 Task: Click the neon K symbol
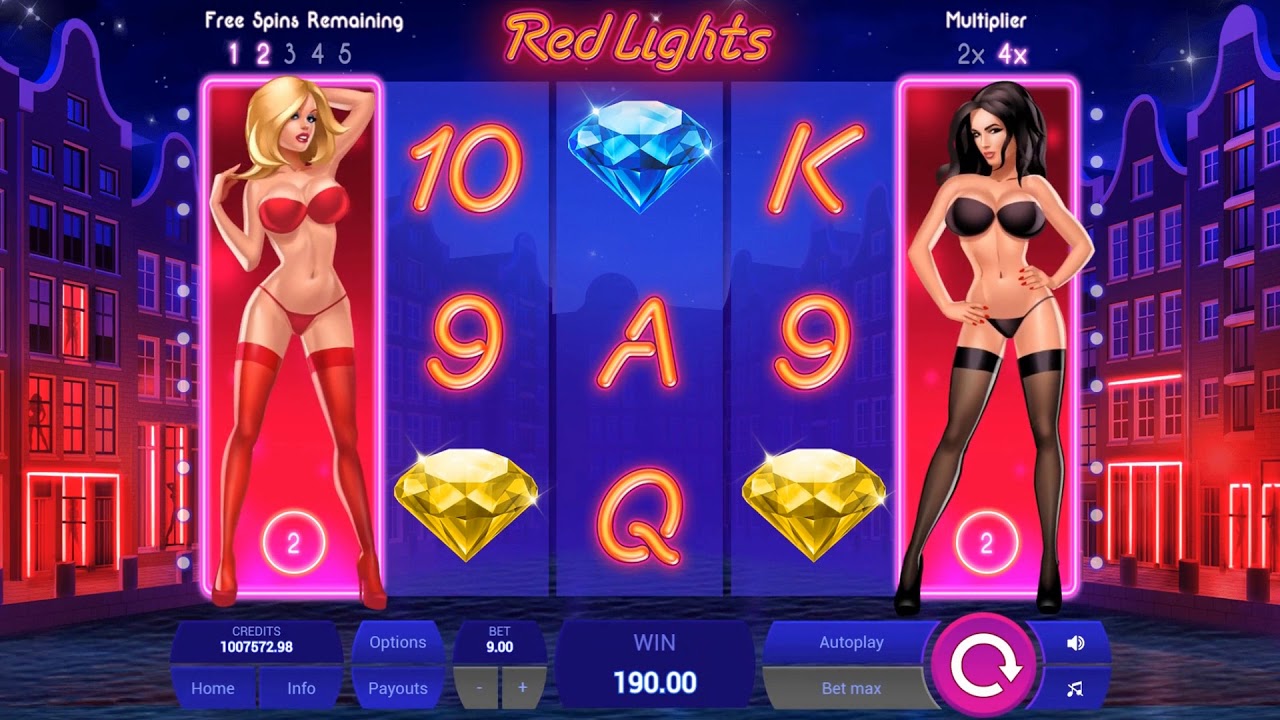click(x=815, y=168)
